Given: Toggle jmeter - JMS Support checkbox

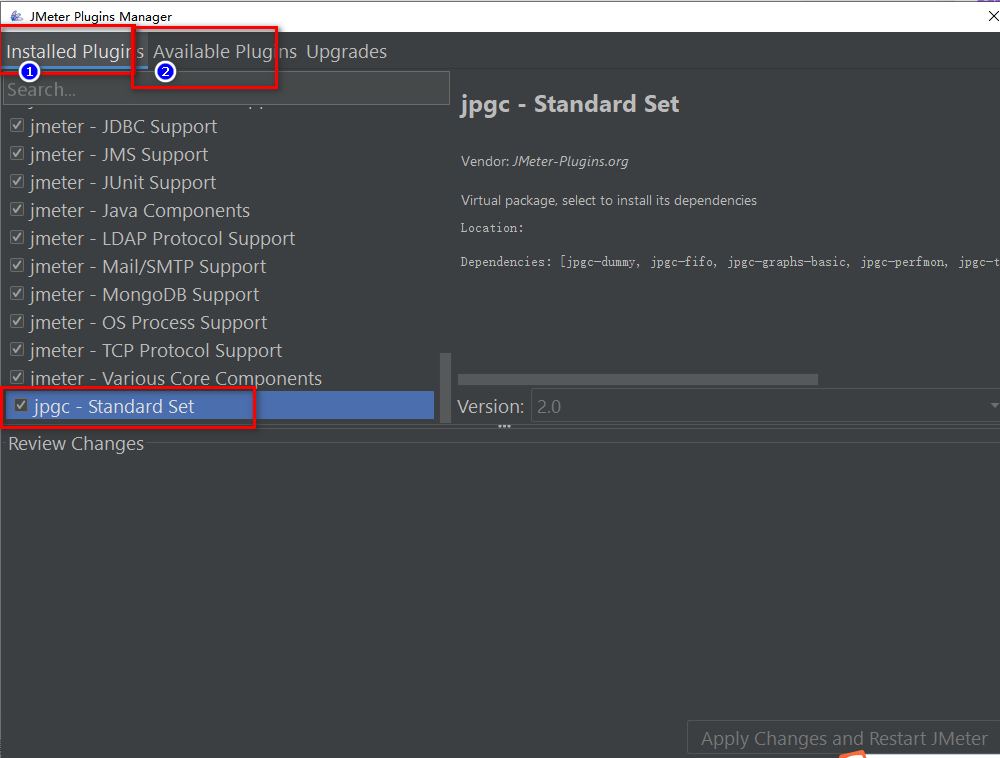Looking at the screenshot, I should pos(17,154).
